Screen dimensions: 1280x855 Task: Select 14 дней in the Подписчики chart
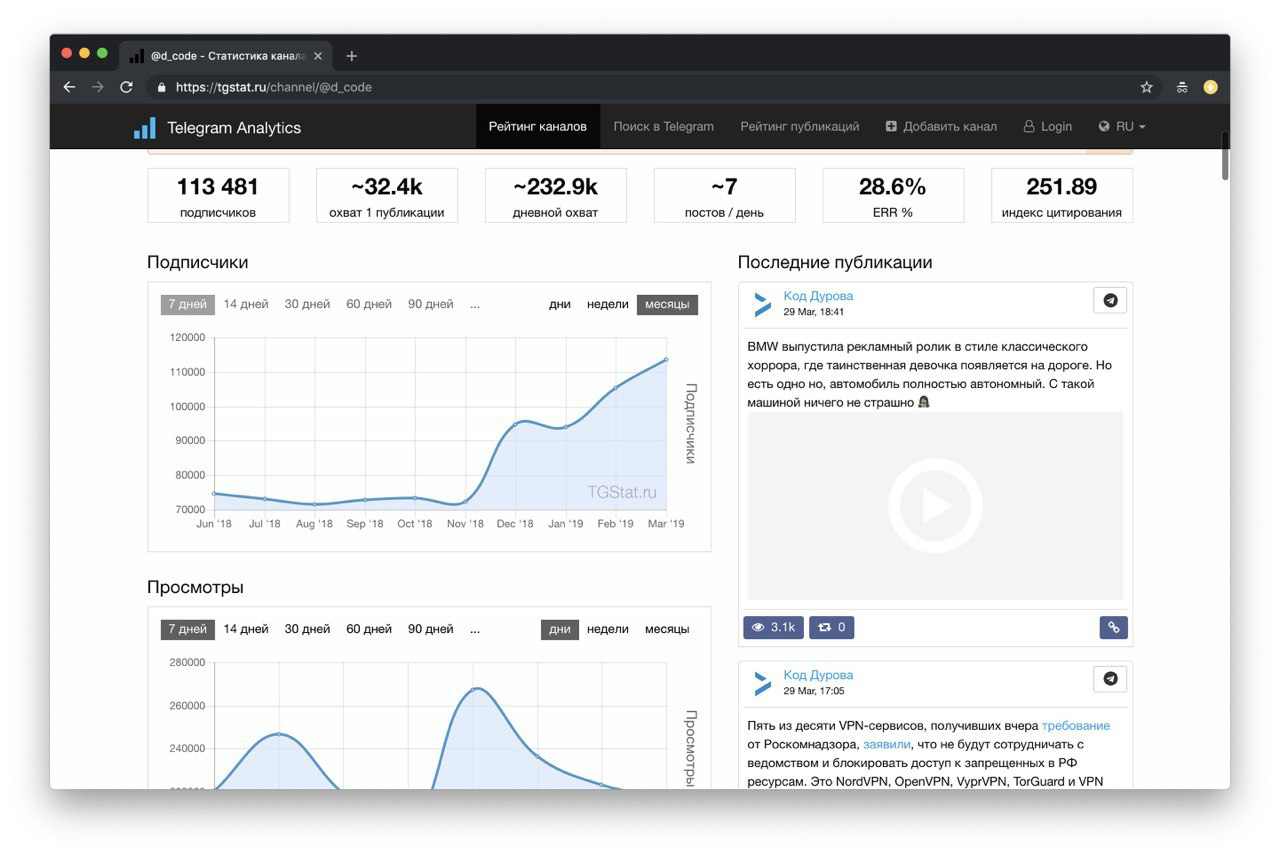pos(246,304)
